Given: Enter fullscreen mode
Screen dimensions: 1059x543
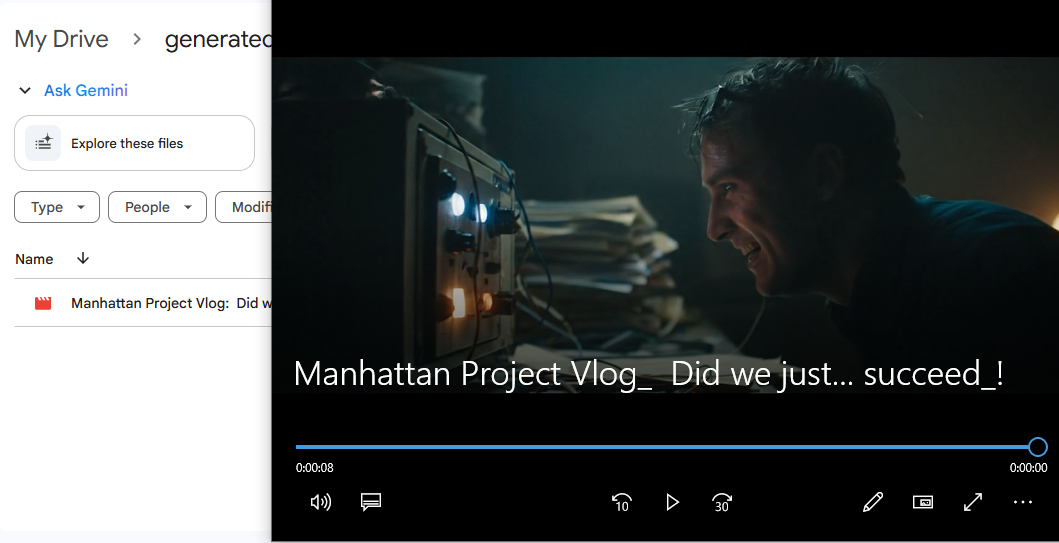Looking at the screenshot, I should (973, 502).
